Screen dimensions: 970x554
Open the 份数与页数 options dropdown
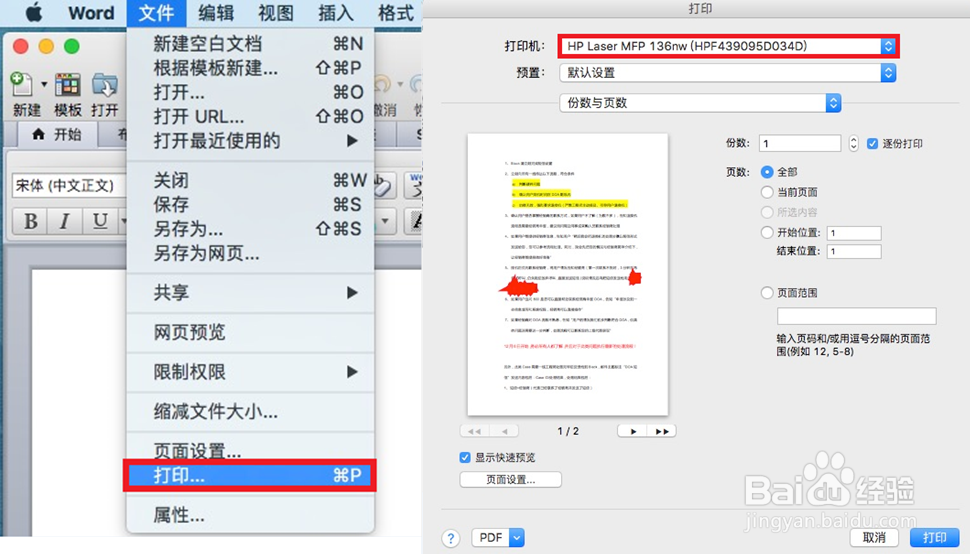click(x=700, y=103)
